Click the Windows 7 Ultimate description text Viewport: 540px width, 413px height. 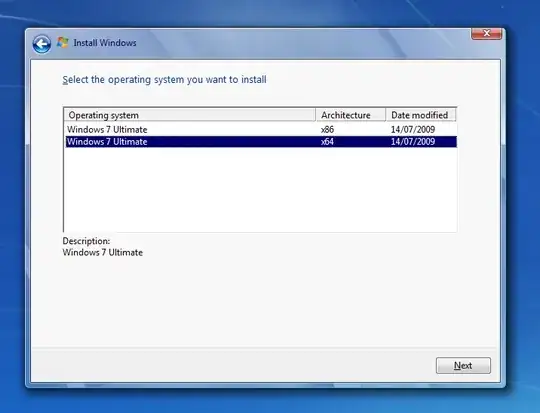[x=102, y=252]
